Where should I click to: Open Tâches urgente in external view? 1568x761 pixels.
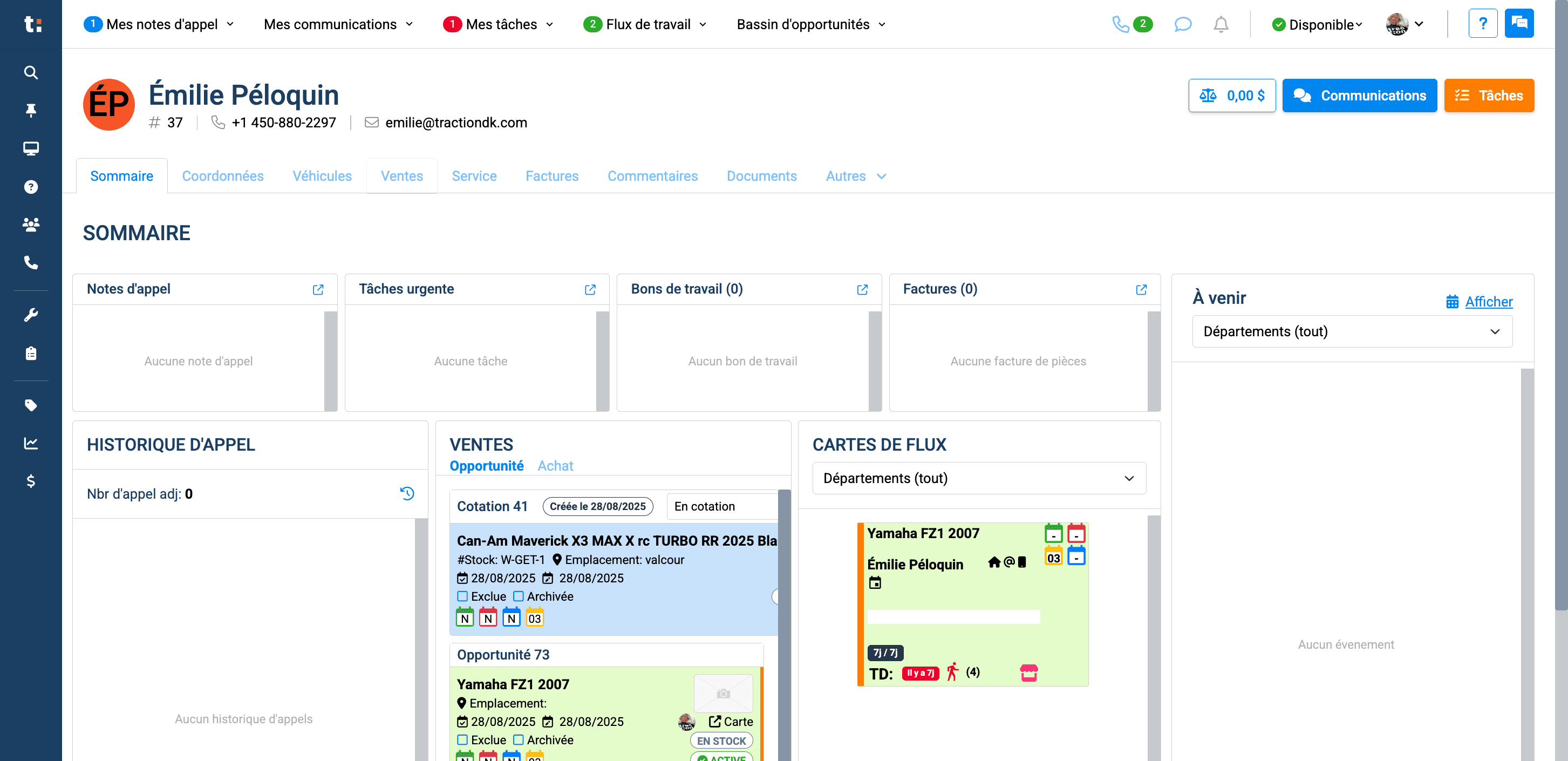pyautogui.click(x=590, y=289)
